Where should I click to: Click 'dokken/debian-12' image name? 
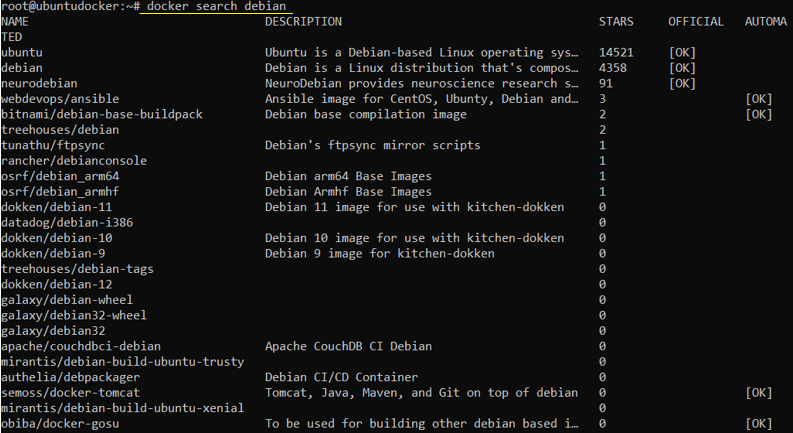(57, 284)
